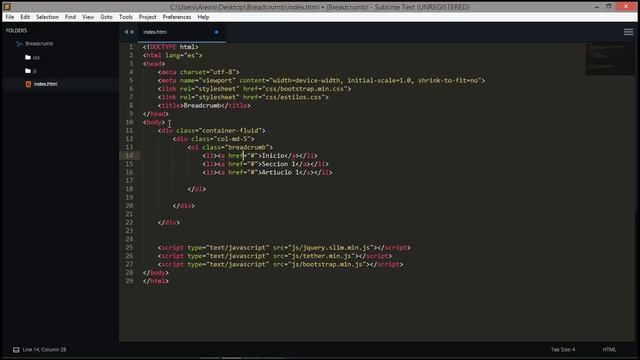
Task: Open the css folder
Action: 36,58
